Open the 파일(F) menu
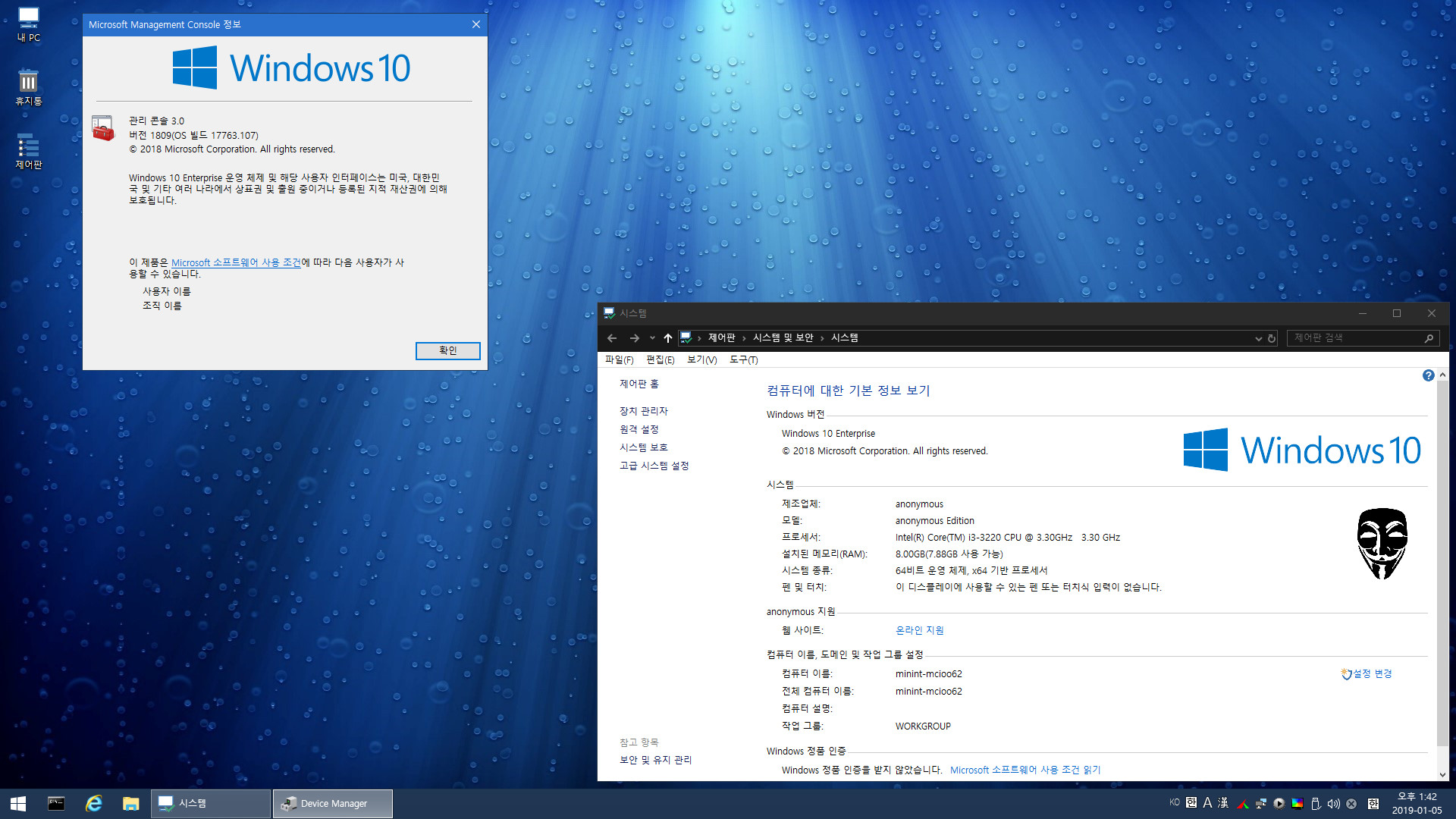This screenshot has width=1456, height=819. click(619, 359)
